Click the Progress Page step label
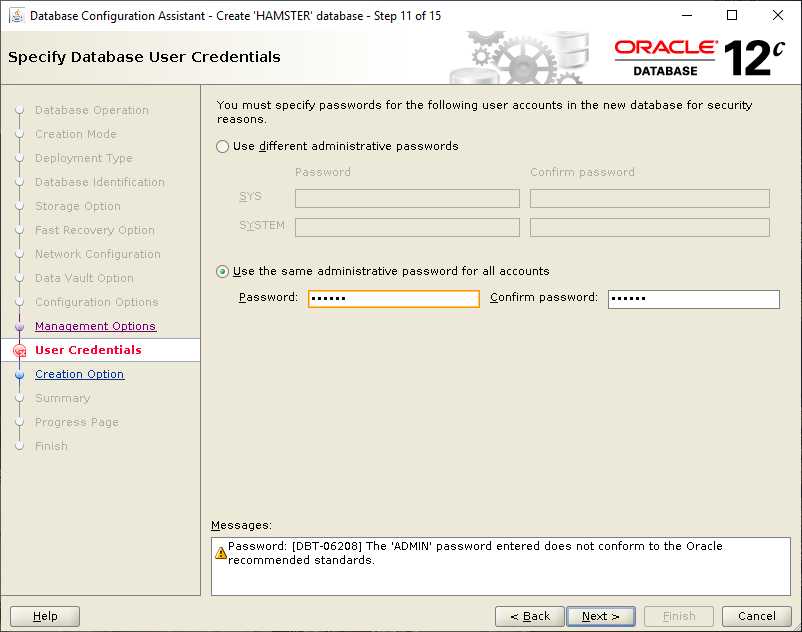 pyautogui.click(x=77, y=422)
